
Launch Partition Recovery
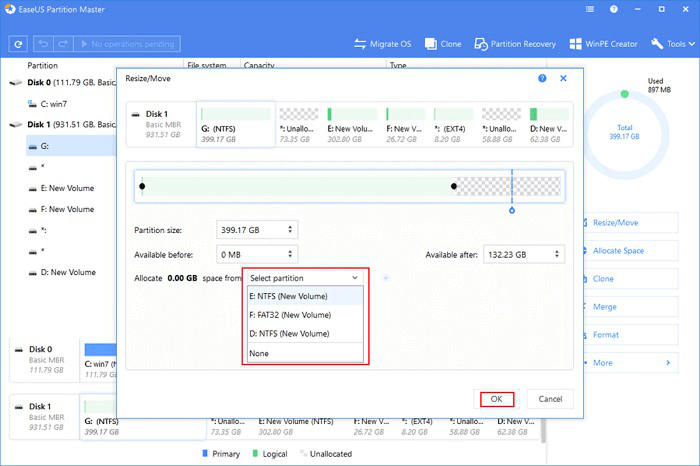[516, 44]
